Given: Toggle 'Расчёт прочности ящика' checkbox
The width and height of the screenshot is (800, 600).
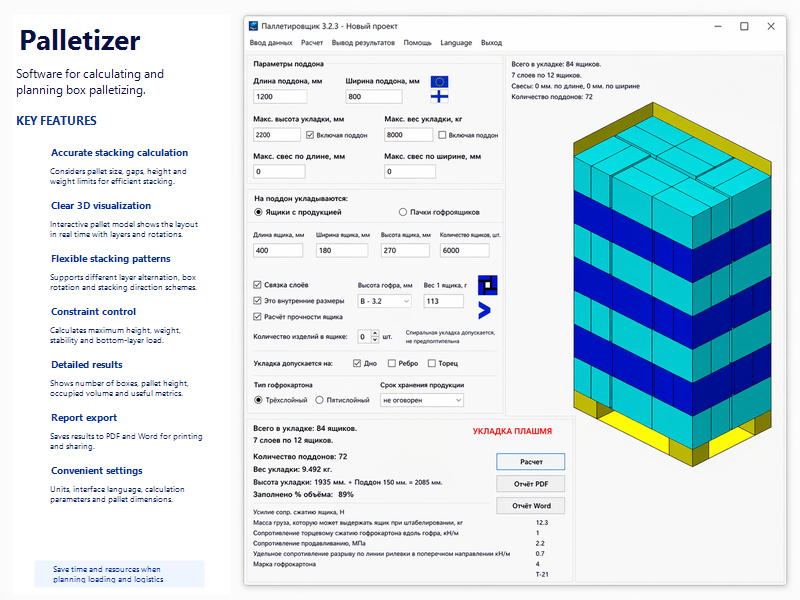Looking at the screenshot, I should [257, 316].
